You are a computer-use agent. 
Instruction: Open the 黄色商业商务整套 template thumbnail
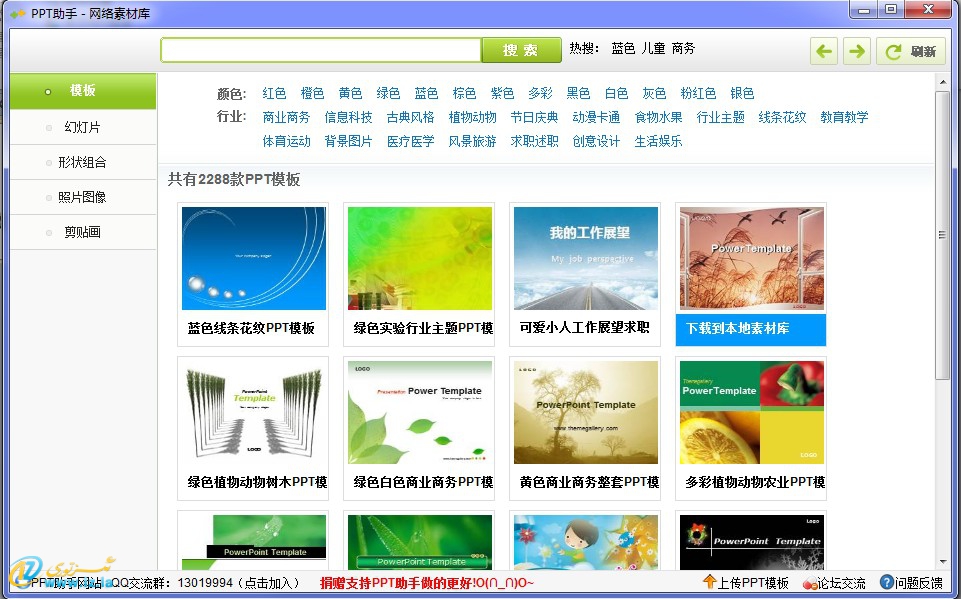point(586,412)
